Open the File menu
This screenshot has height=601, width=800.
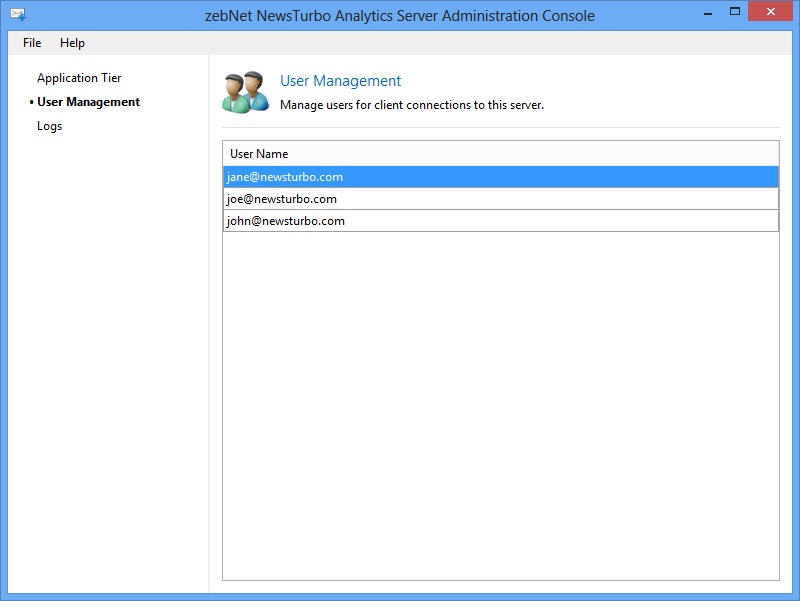tap(32, 43)
